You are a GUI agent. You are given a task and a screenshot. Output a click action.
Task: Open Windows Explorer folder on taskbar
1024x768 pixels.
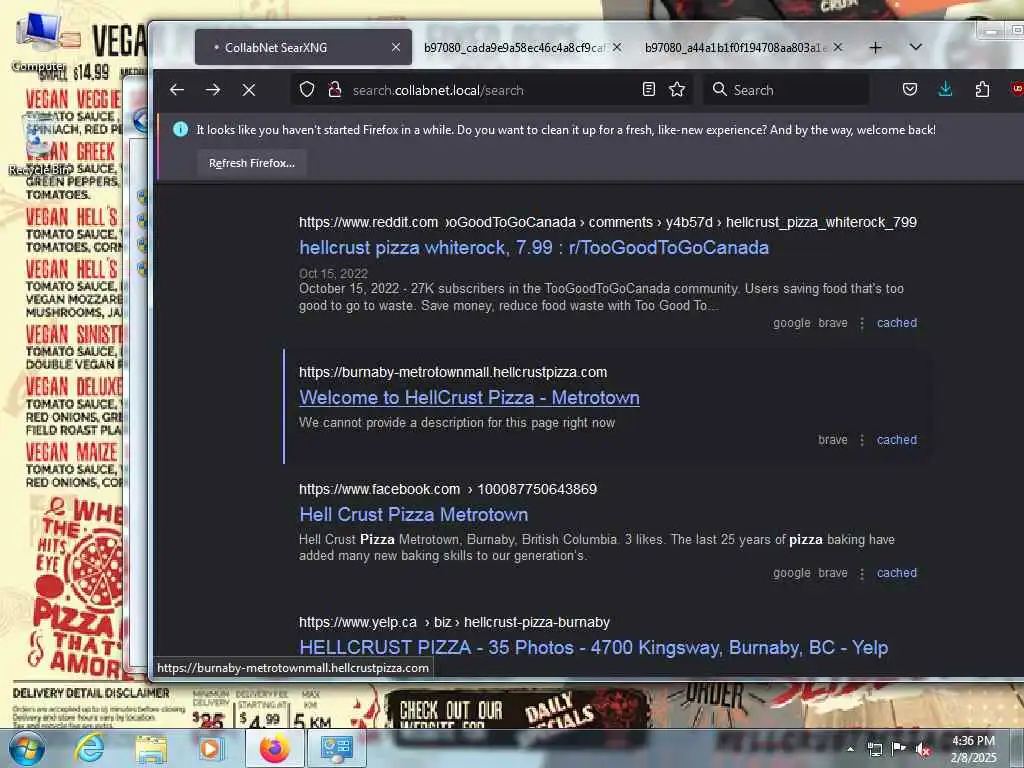click(151, 748)
